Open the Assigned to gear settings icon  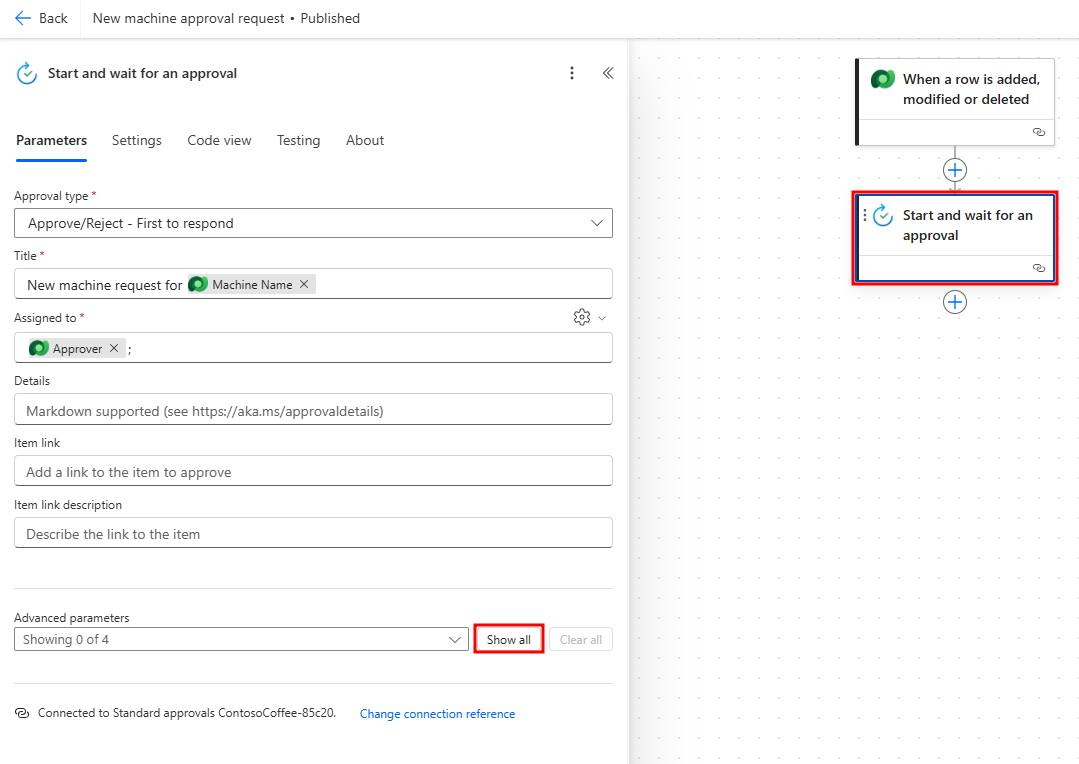coord(582,317)
